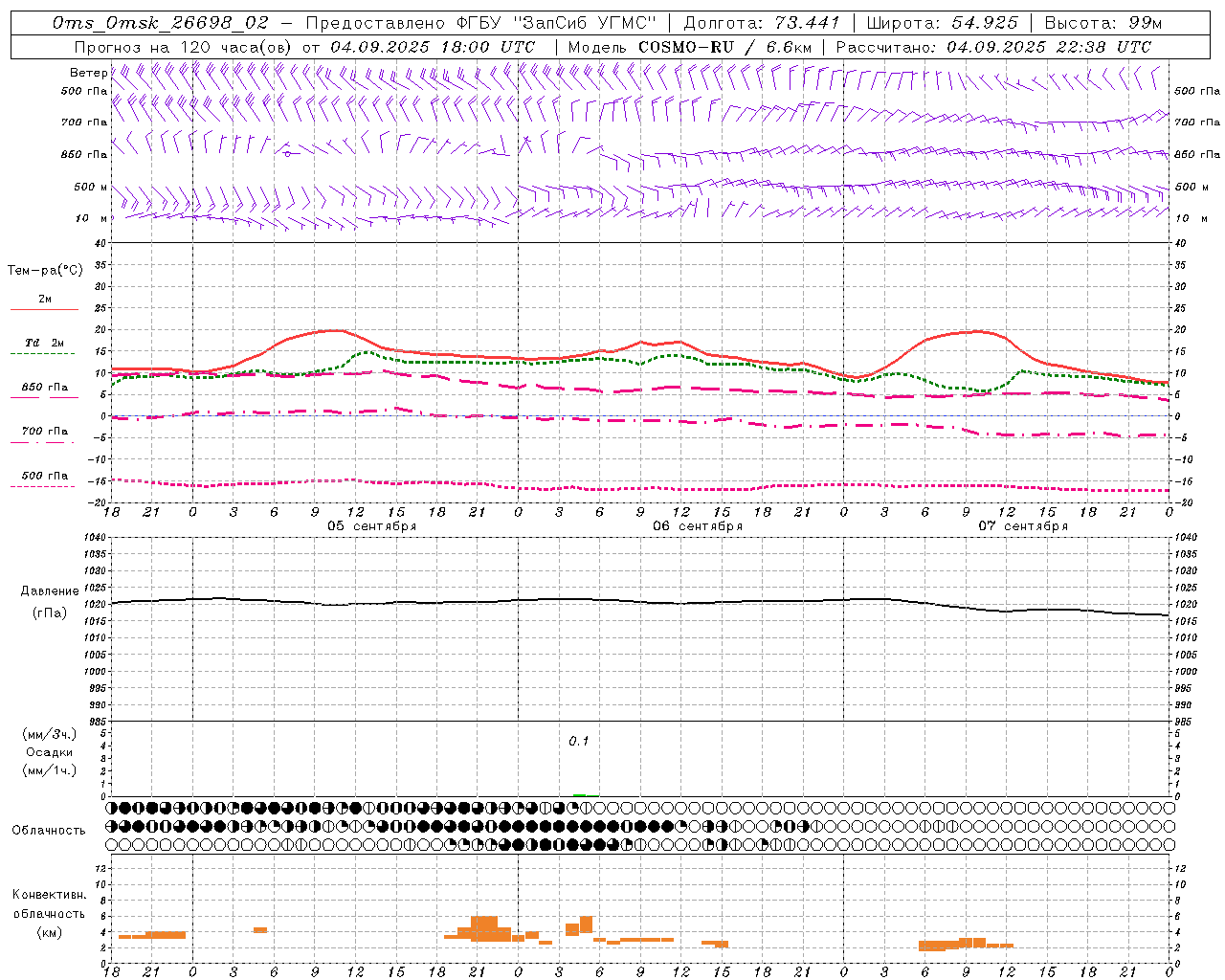Click the red line sample under 2м legend
The height and width of the screenshot is (980, 1225).
pyautogui.click(x=44, y=310)
